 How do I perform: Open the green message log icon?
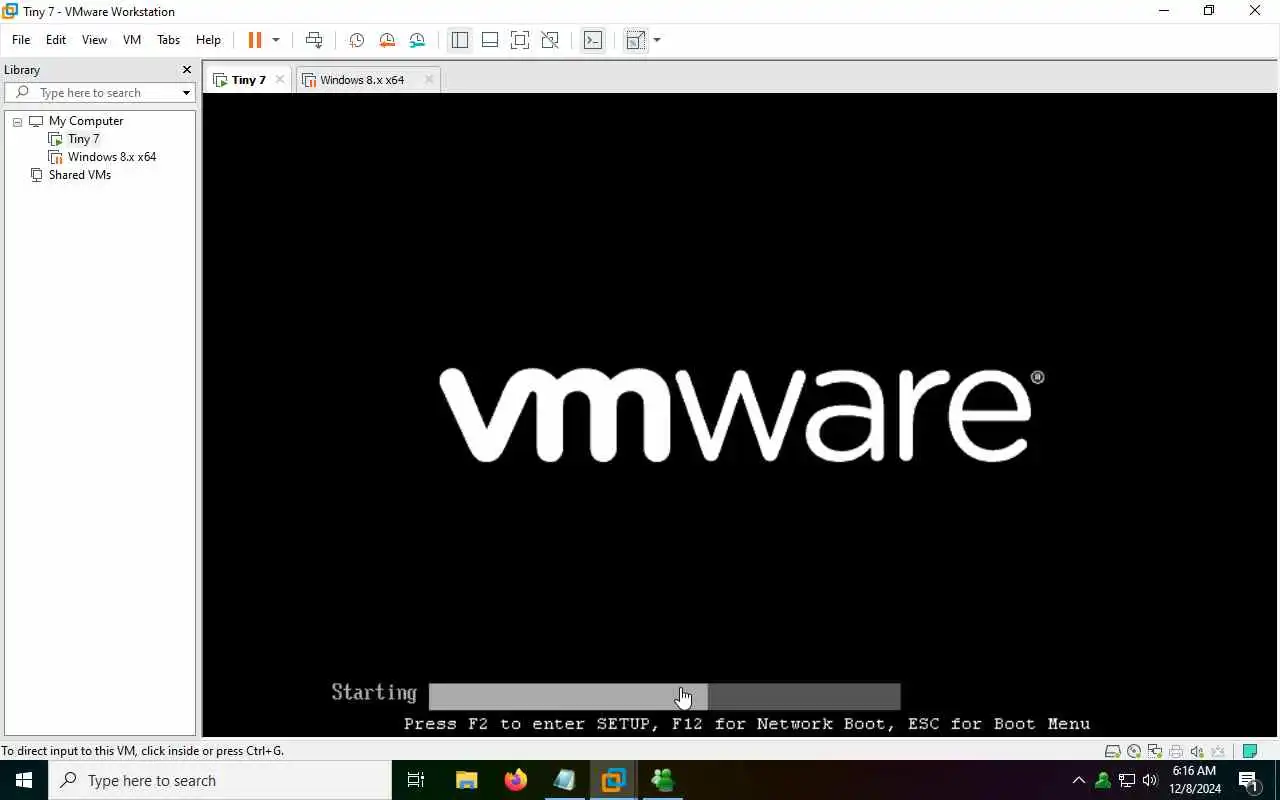pos(1250,751)
